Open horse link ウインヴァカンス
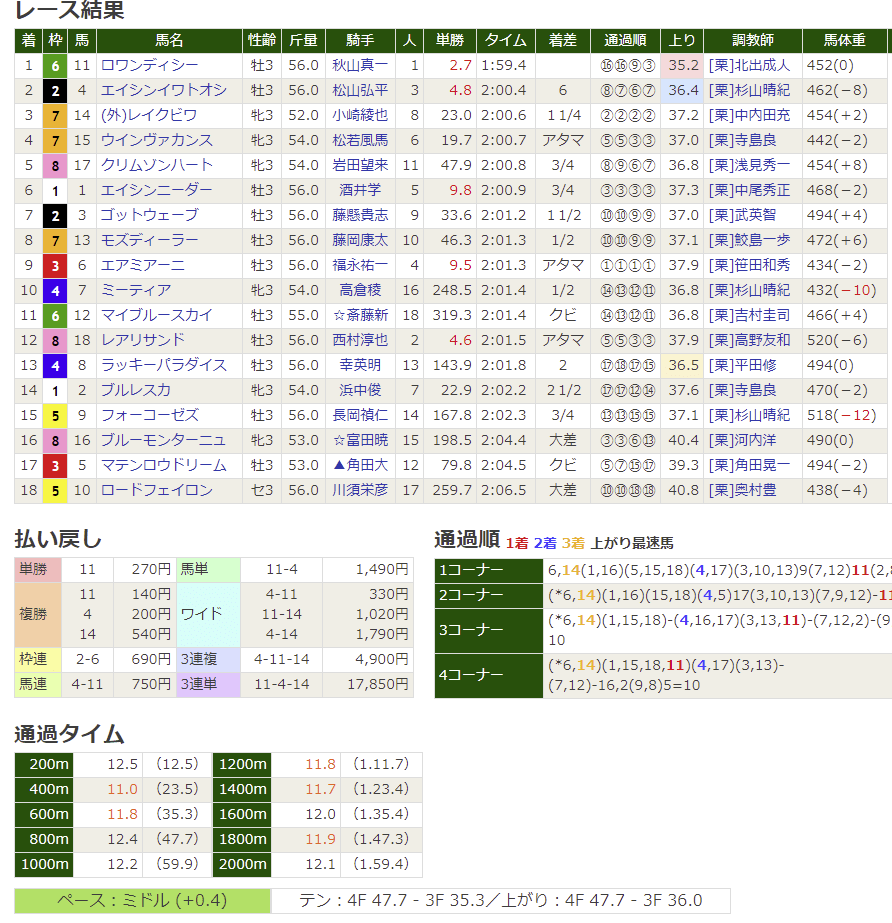 pos(157,140)
